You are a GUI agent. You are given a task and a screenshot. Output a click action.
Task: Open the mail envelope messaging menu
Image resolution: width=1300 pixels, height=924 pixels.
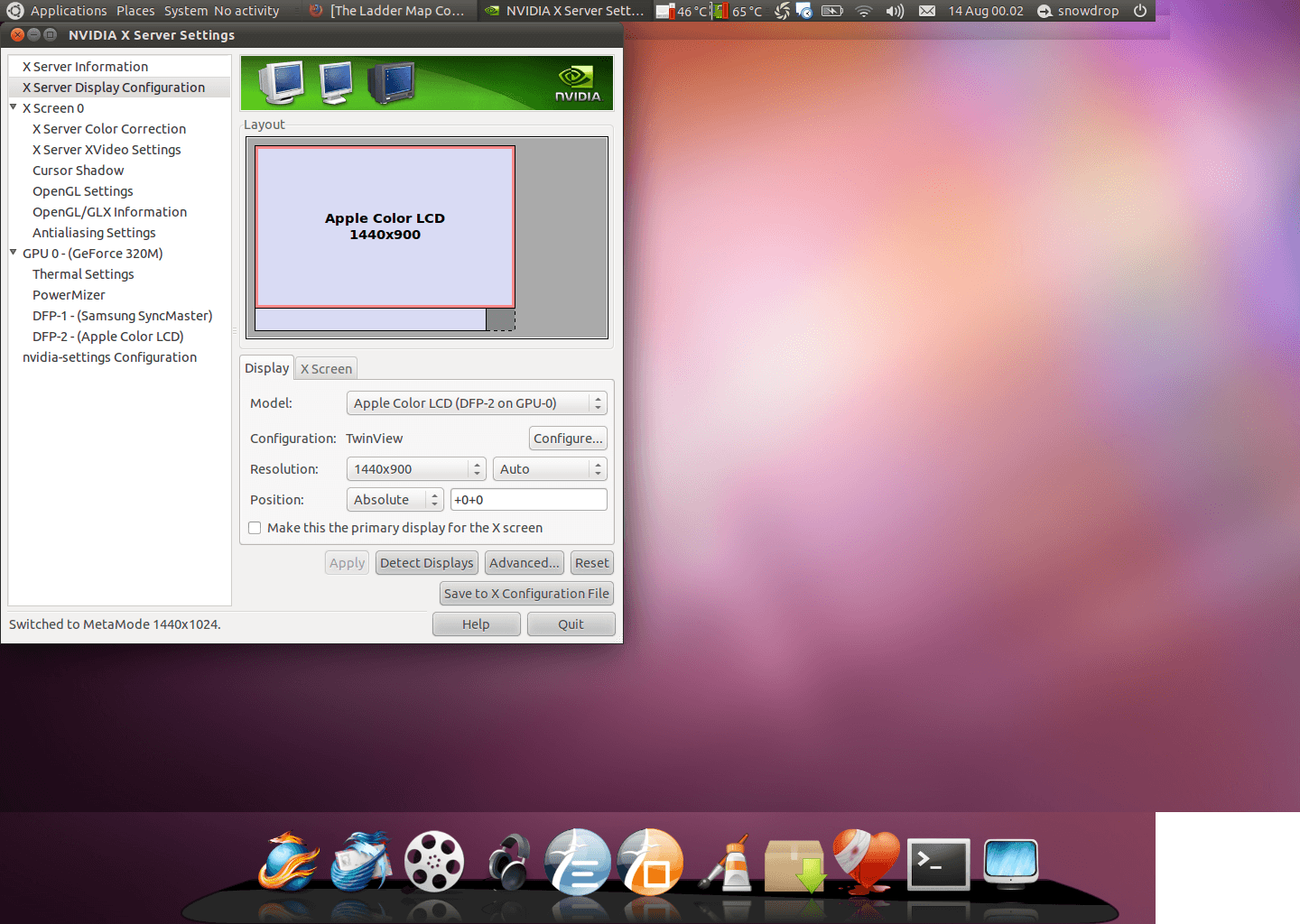tap(927, 11)
